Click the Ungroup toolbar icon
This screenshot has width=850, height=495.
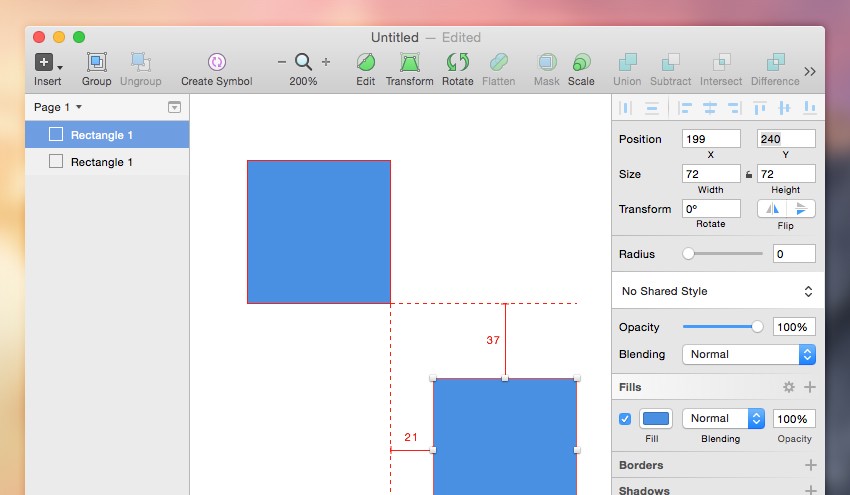[140, 62]
